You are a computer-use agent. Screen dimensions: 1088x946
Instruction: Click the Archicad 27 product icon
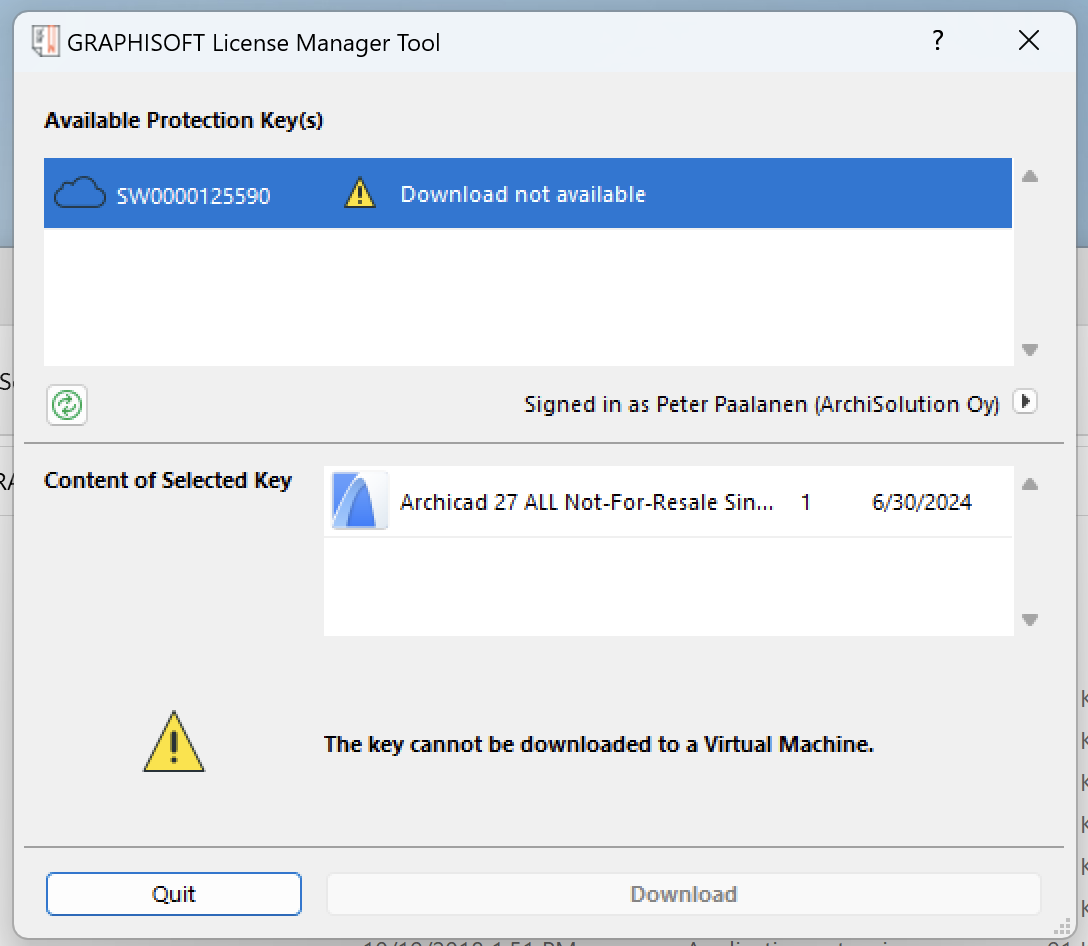pos(359,501)
